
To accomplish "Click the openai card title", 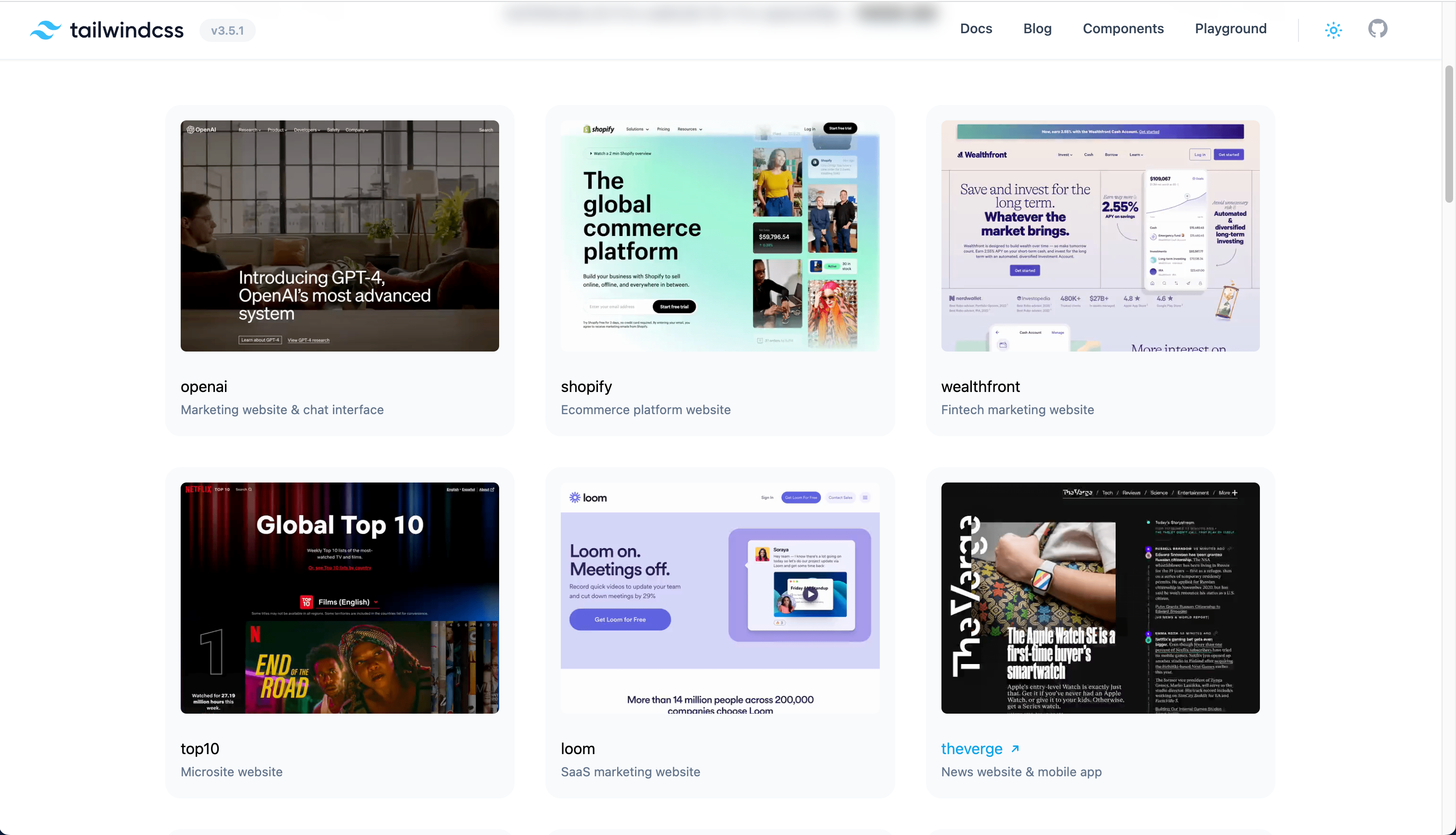I will pyautogui.click(x=204, y=387).
